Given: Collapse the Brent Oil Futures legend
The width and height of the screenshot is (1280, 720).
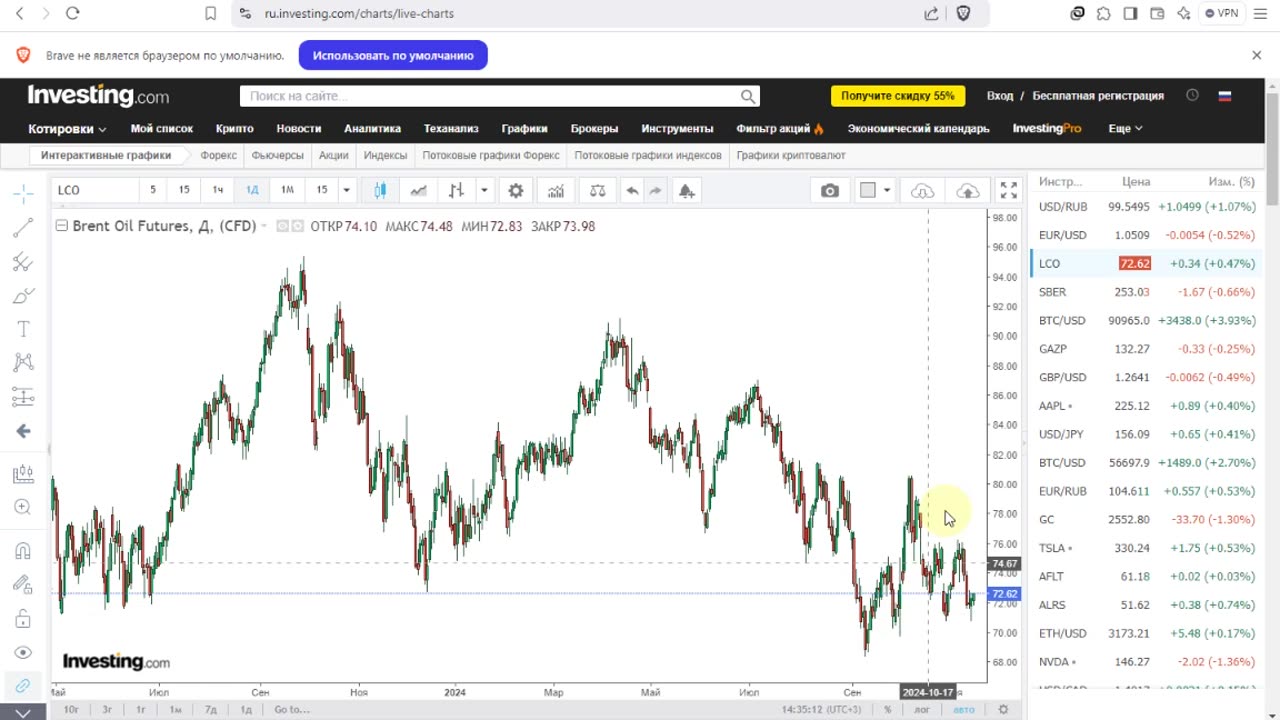Looking at the screenshot, I should tap(61, 226).
